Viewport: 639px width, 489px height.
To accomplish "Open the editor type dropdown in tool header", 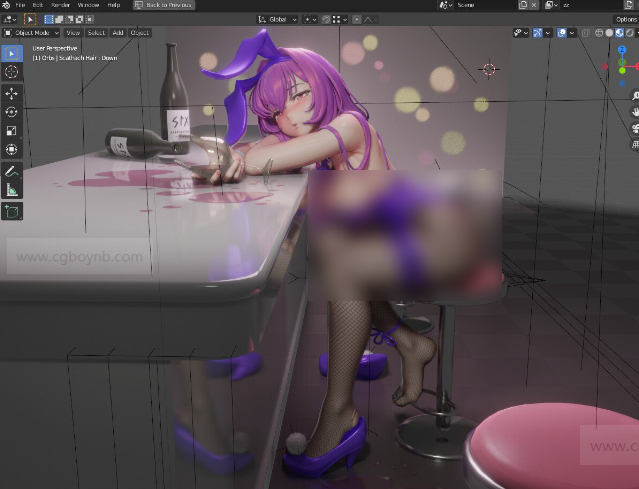I will [x=9, y=19].
